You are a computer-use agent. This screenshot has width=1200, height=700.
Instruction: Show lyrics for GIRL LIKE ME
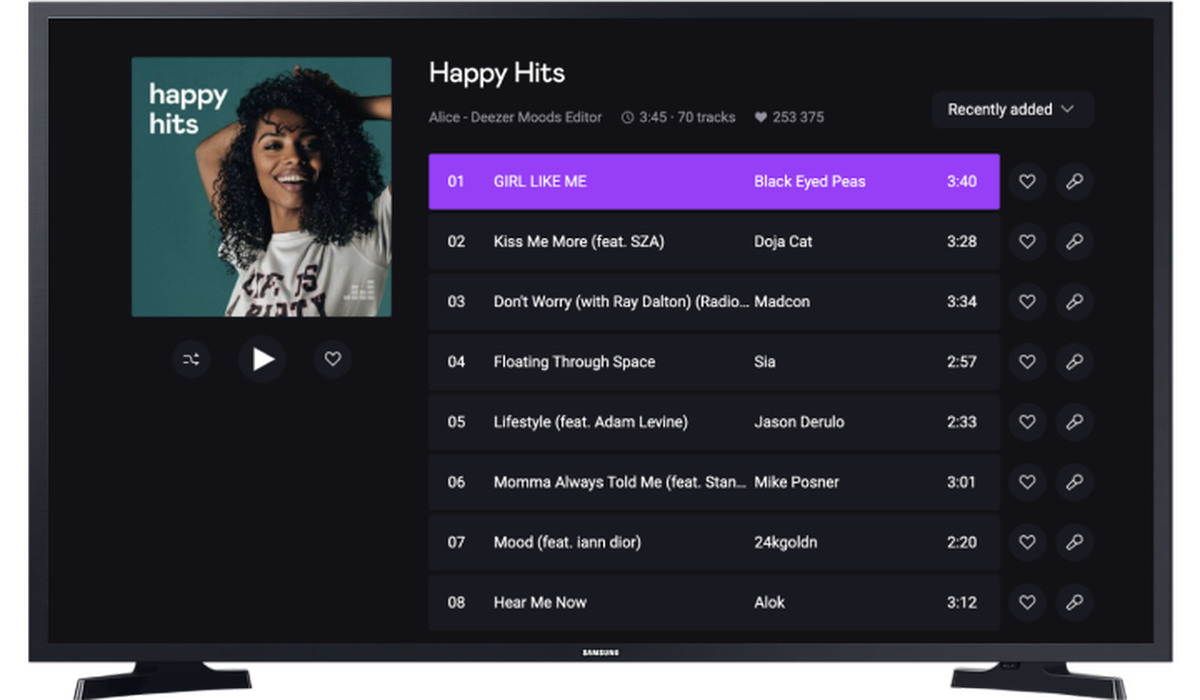[1074, 182]
